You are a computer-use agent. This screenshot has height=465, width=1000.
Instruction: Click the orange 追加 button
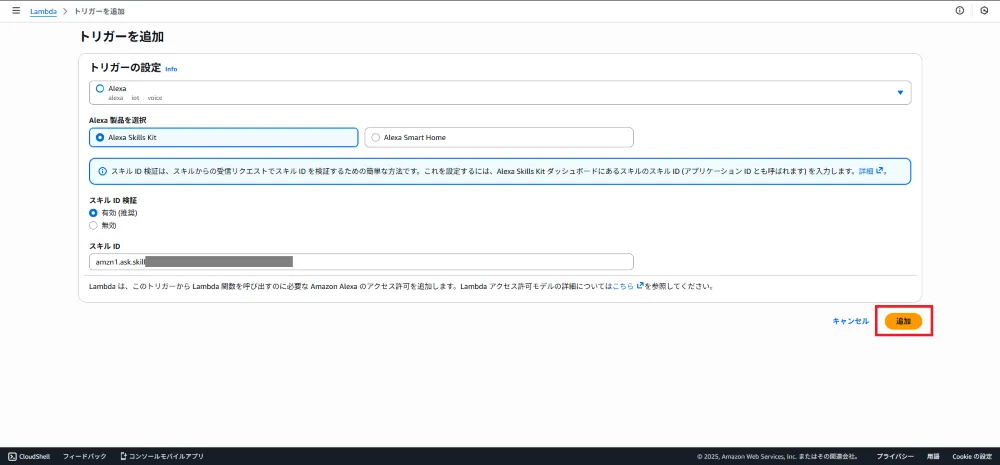tap(903, 321)
